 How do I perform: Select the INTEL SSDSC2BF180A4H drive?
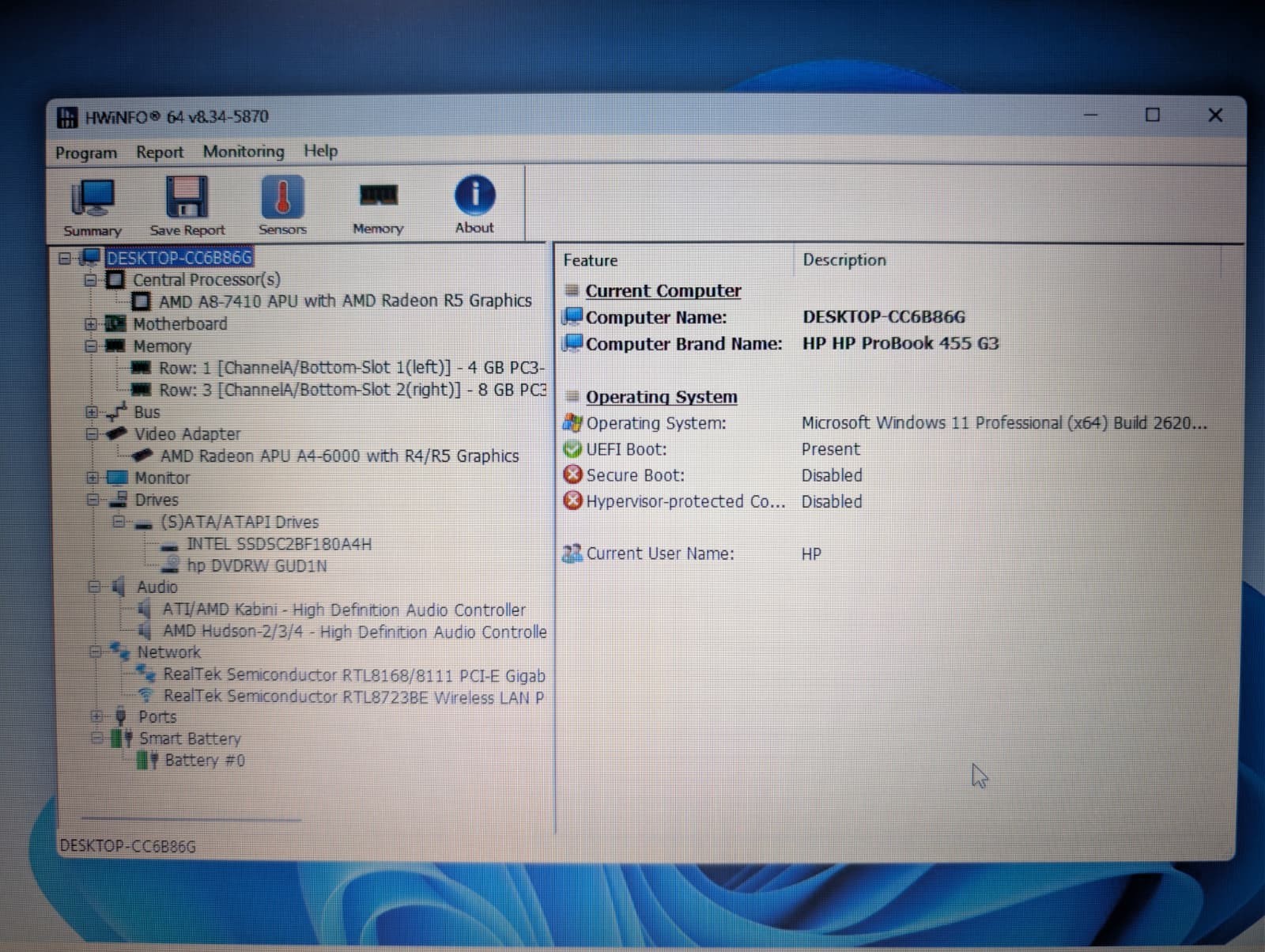(279, 544)
